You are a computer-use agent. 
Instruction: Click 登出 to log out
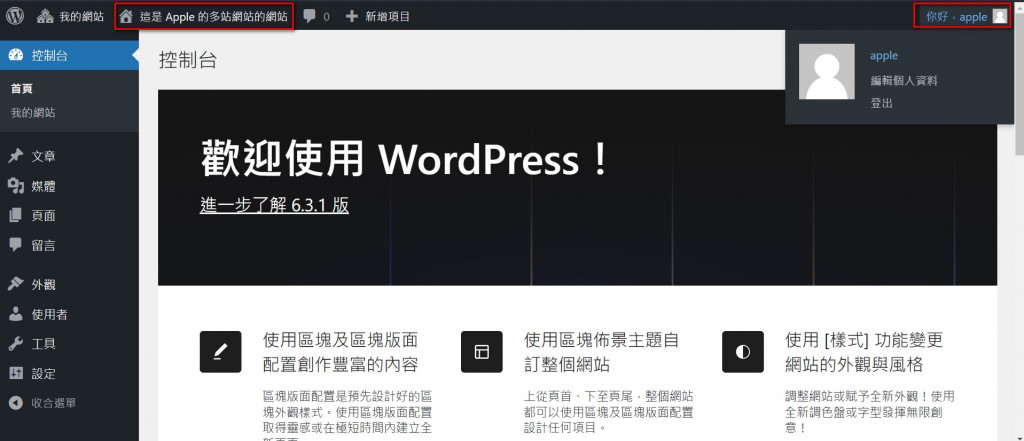(x=882, y=103)
